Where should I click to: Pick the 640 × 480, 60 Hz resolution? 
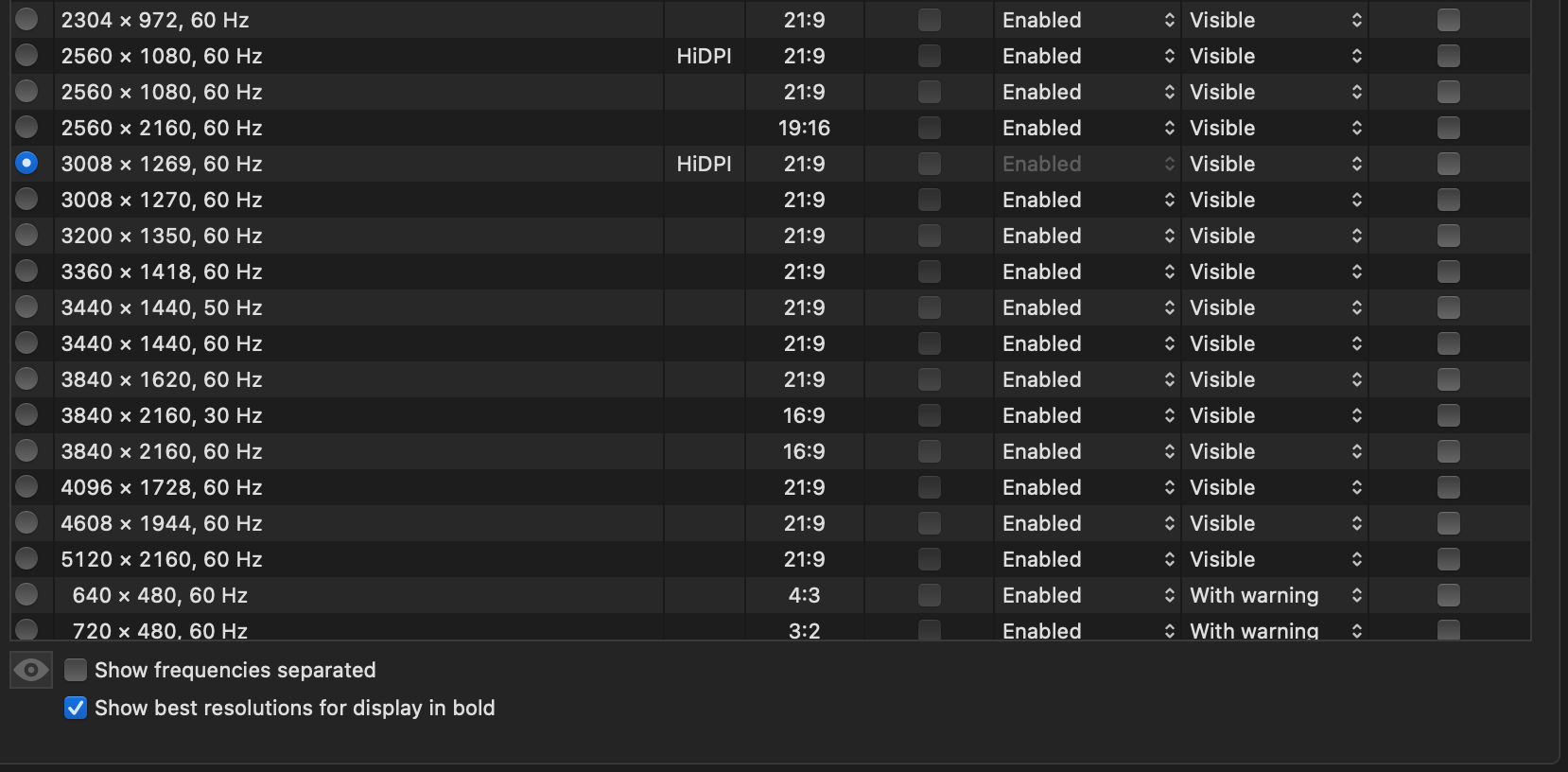pos(26,595)
